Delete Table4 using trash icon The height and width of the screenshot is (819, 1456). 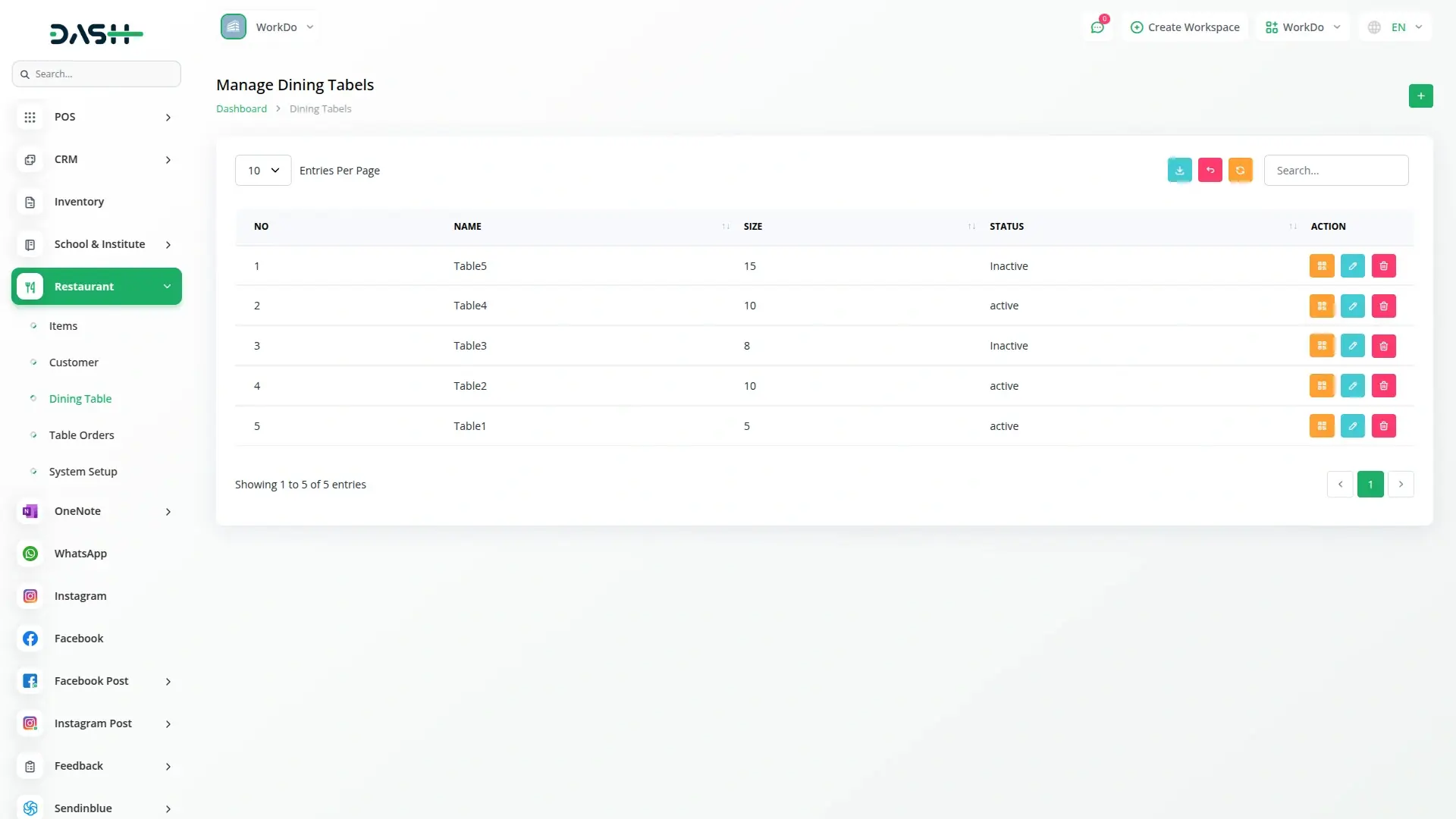coord(1383,306)
